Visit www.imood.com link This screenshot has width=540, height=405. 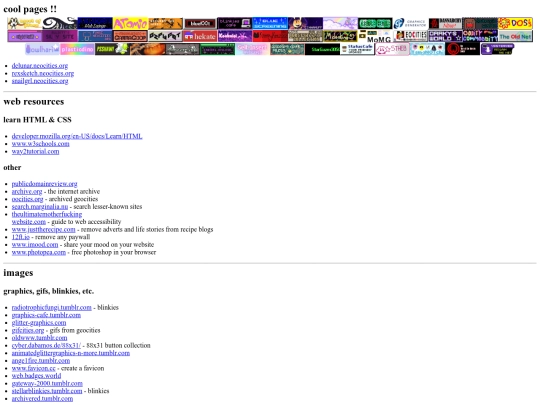35,245
